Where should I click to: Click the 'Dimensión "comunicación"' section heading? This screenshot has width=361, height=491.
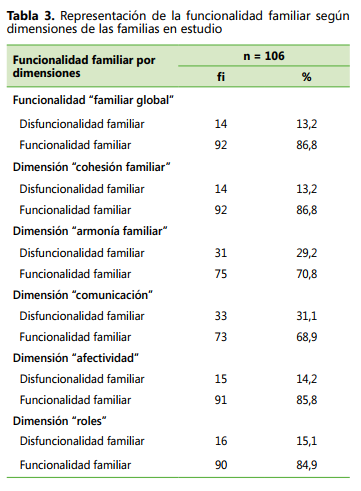tap(83, 295)
